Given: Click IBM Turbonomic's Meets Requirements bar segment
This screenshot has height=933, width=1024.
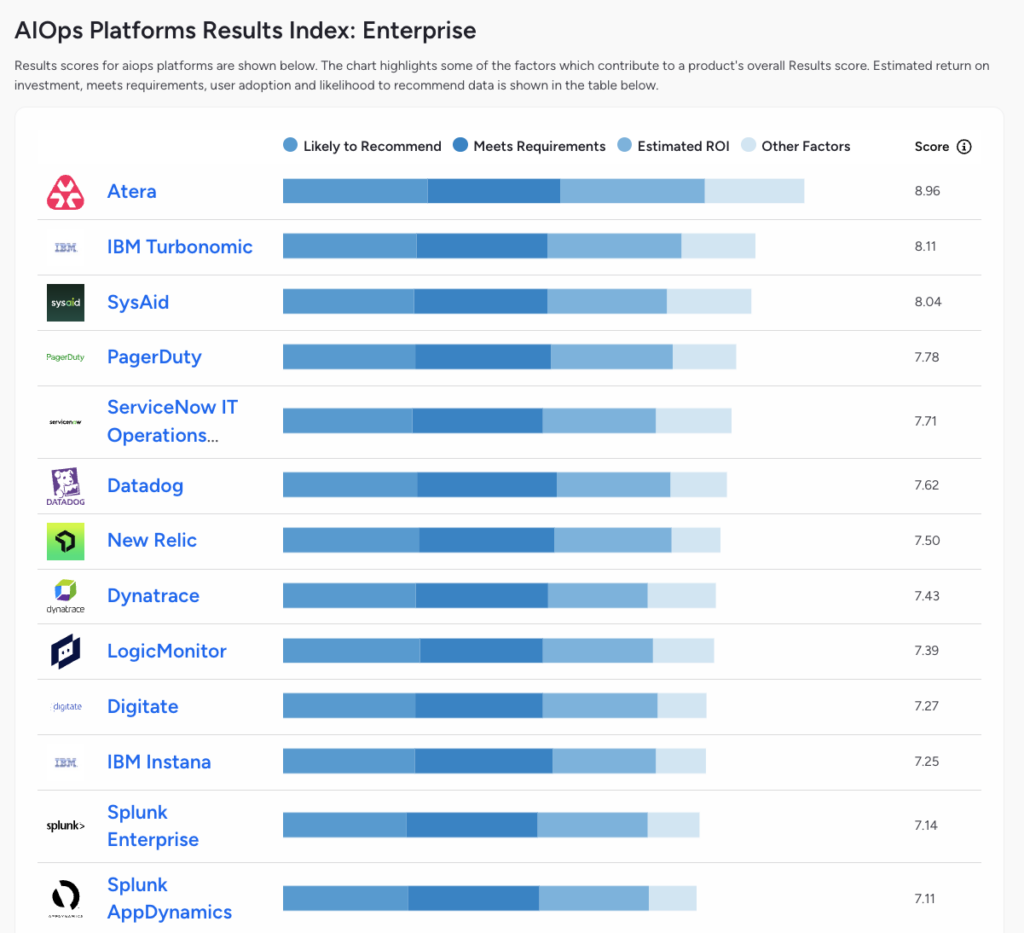Looking at the screenshot, I should [x=482, y=246].
